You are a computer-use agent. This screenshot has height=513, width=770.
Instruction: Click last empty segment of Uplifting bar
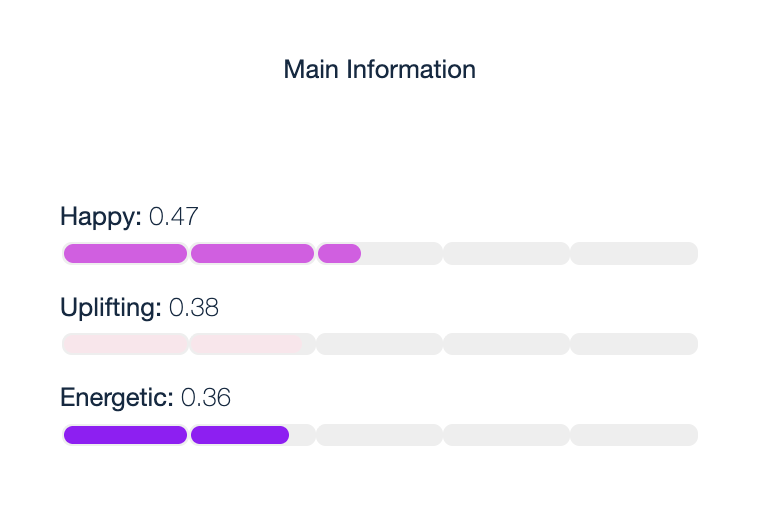633,344
